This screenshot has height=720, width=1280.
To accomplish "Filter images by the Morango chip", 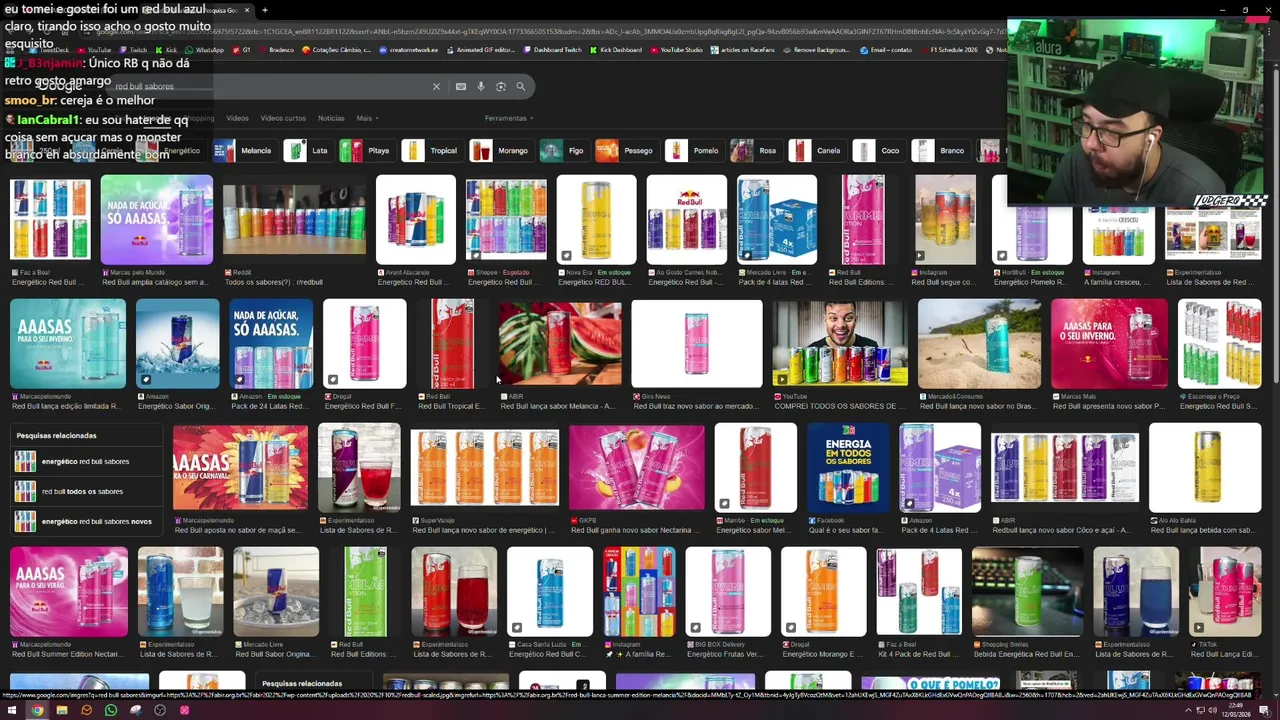I will [500, 151].
